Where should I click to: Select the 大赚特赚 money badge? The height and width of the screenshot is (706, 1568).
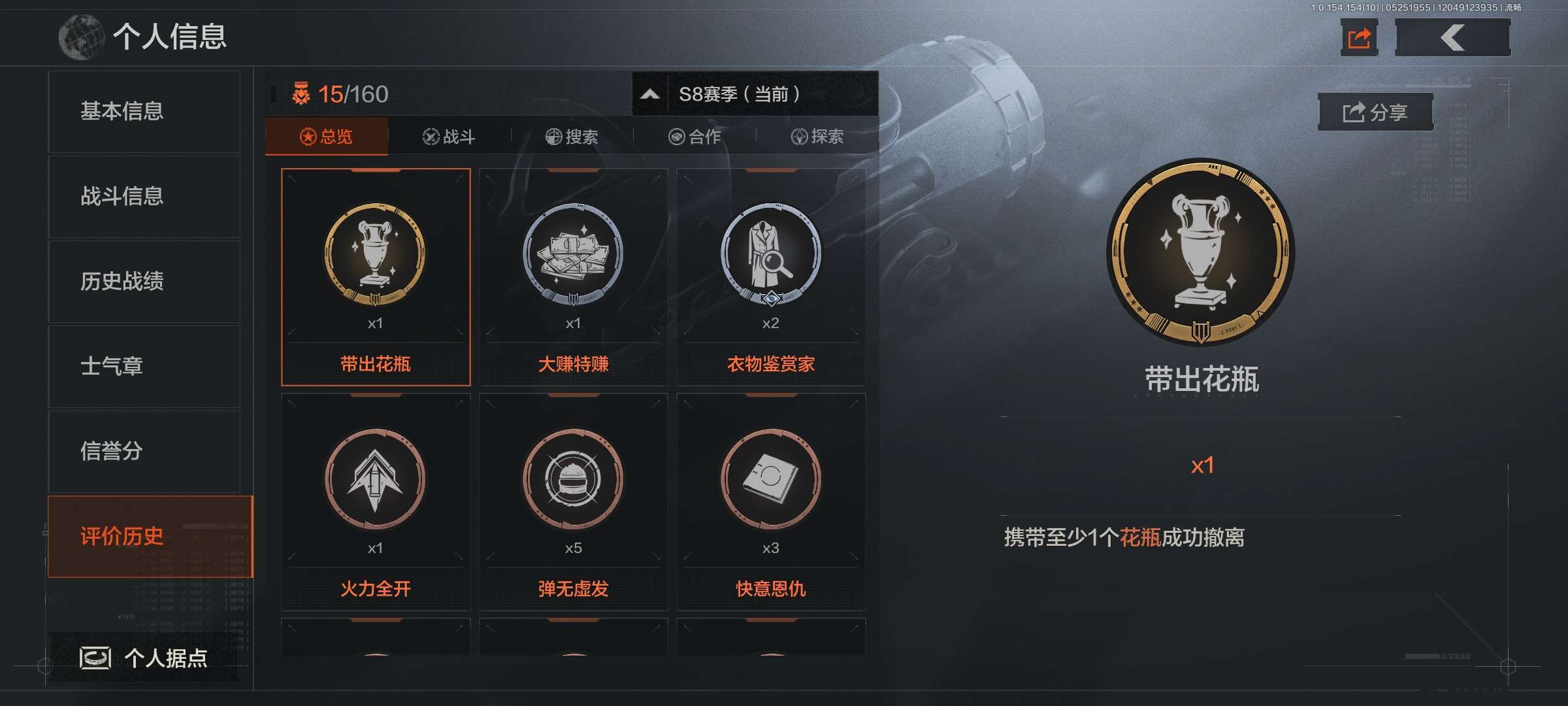point(573,277)
